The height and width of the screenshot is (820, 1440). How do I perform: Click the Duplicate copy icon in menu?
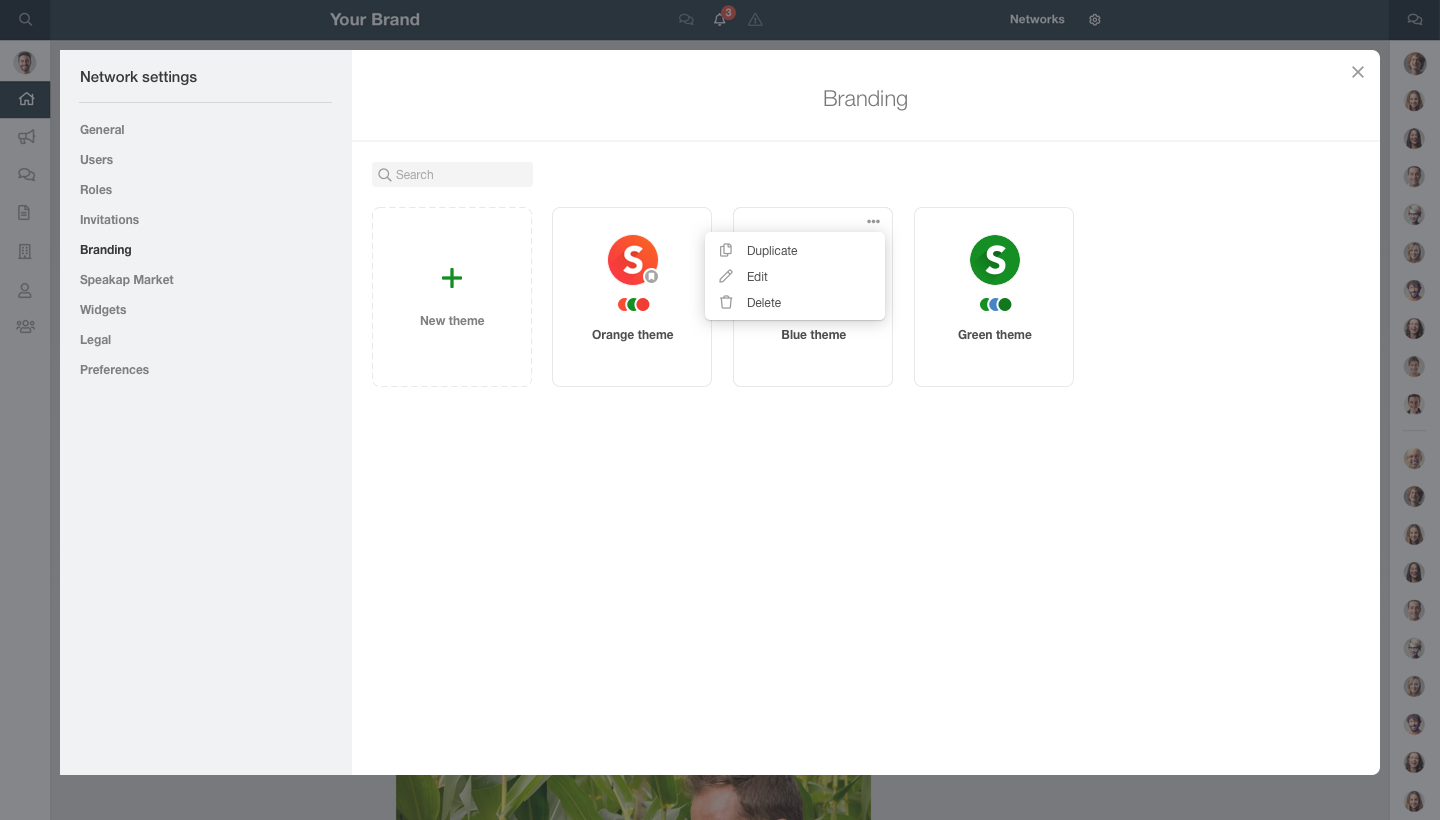tap(727, 250)
